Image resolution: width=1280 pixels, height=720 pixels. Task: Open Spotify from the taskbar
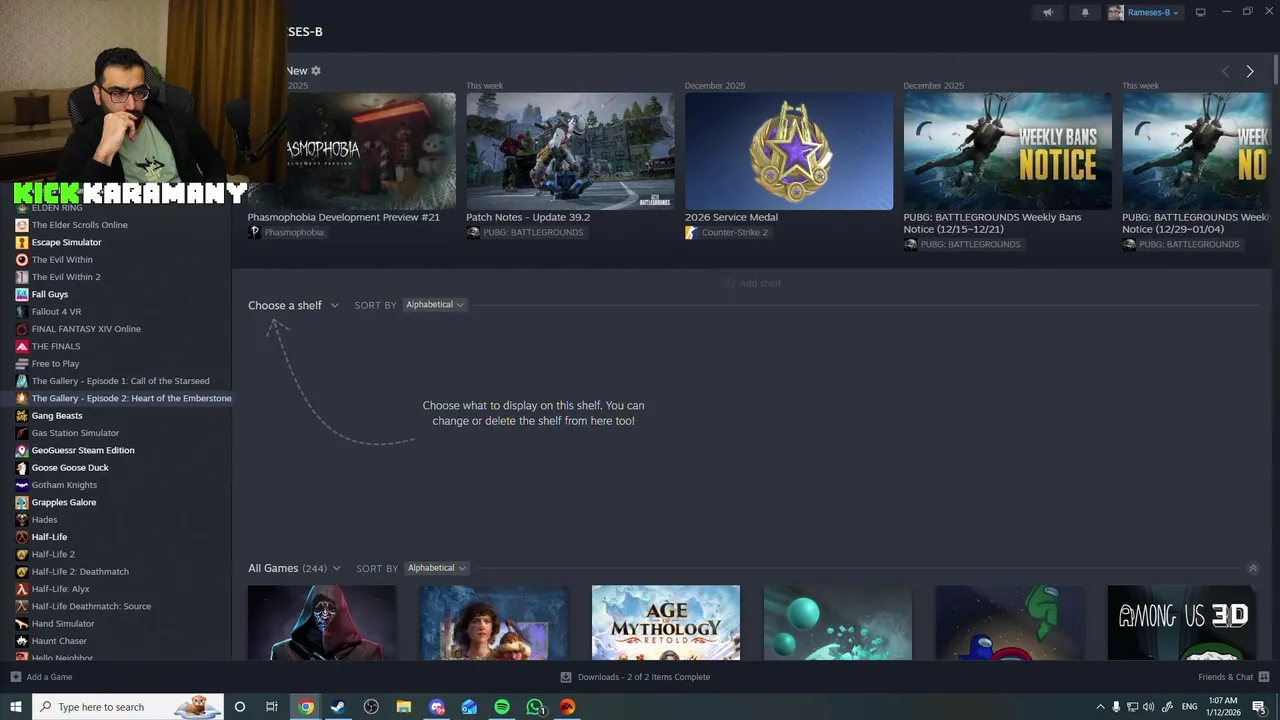click(x=502, y=707)
